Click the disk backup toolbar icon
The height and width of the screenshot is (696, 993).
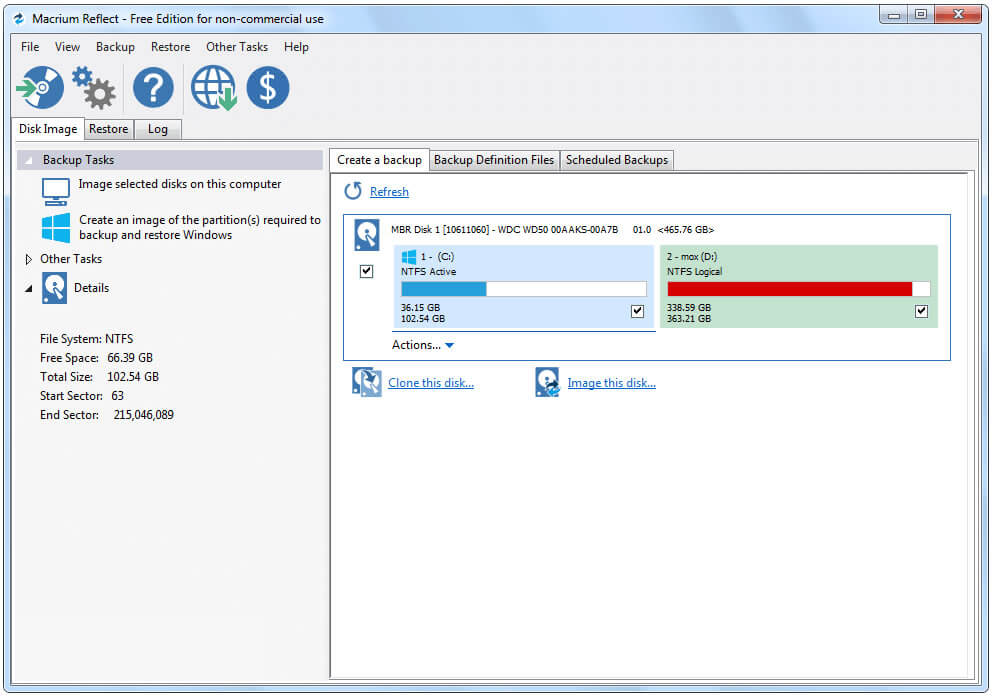(41, 88)
